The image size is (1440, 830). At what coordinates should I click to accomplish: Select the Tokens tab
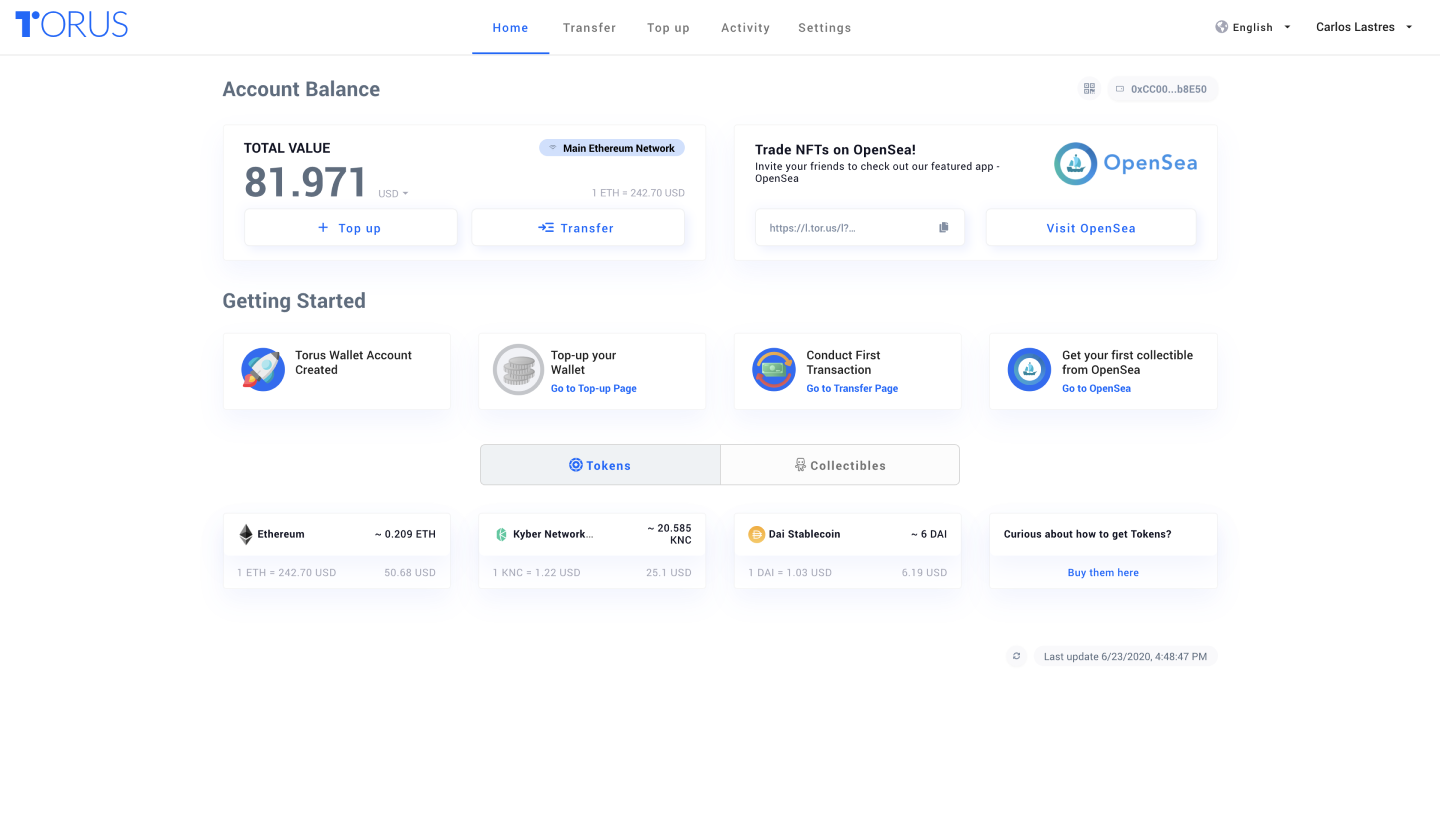(600, 465)
